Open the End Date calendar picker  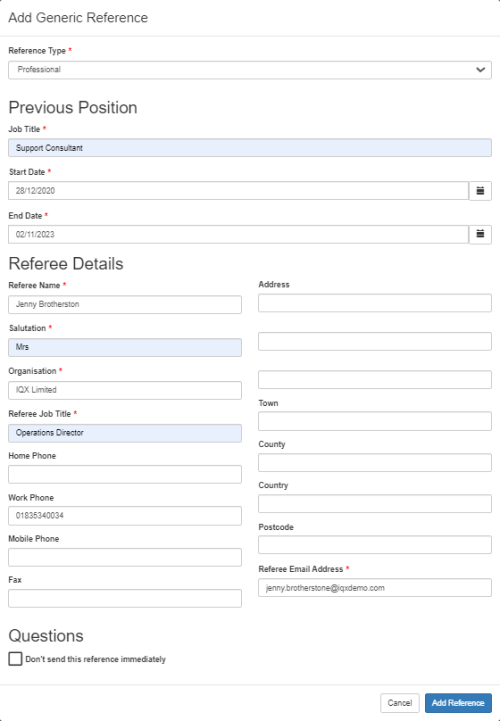[x=480, y=235]
